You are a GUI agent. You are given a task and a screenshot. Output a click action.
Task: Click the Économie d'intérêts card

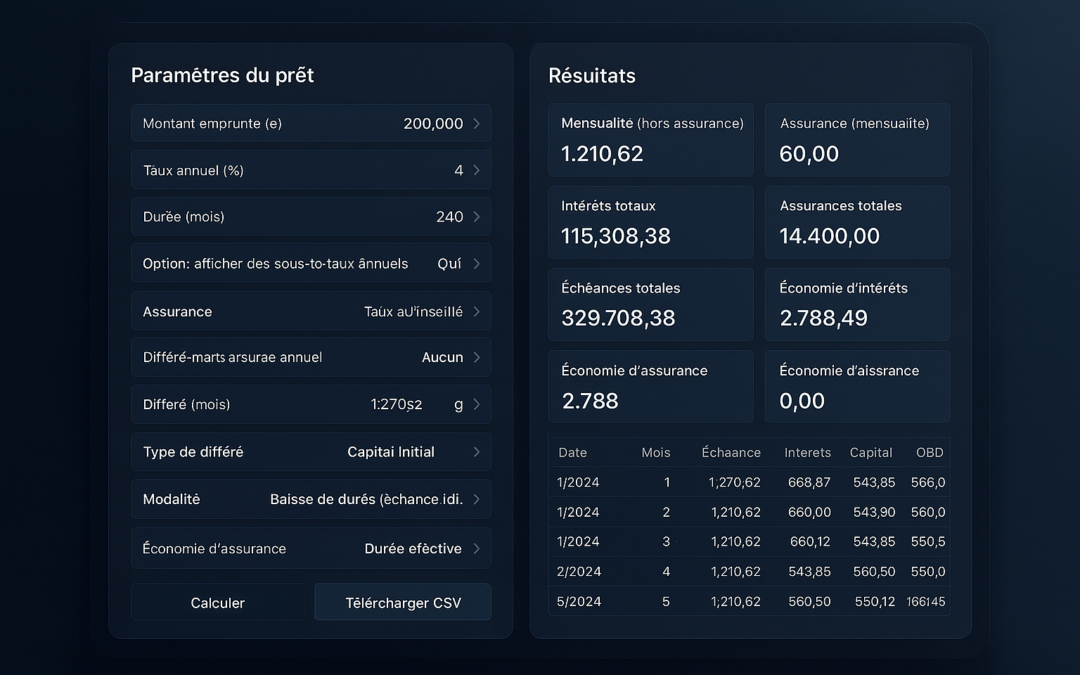pyautogui.click(x=857, y=304)
